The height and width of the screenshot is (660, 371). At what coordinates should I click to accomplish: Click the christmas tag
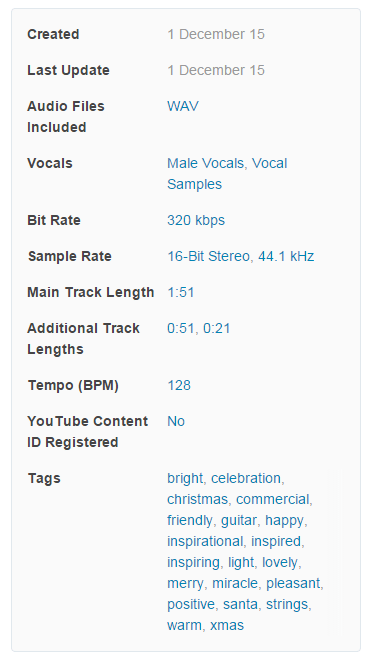point(198,500)
